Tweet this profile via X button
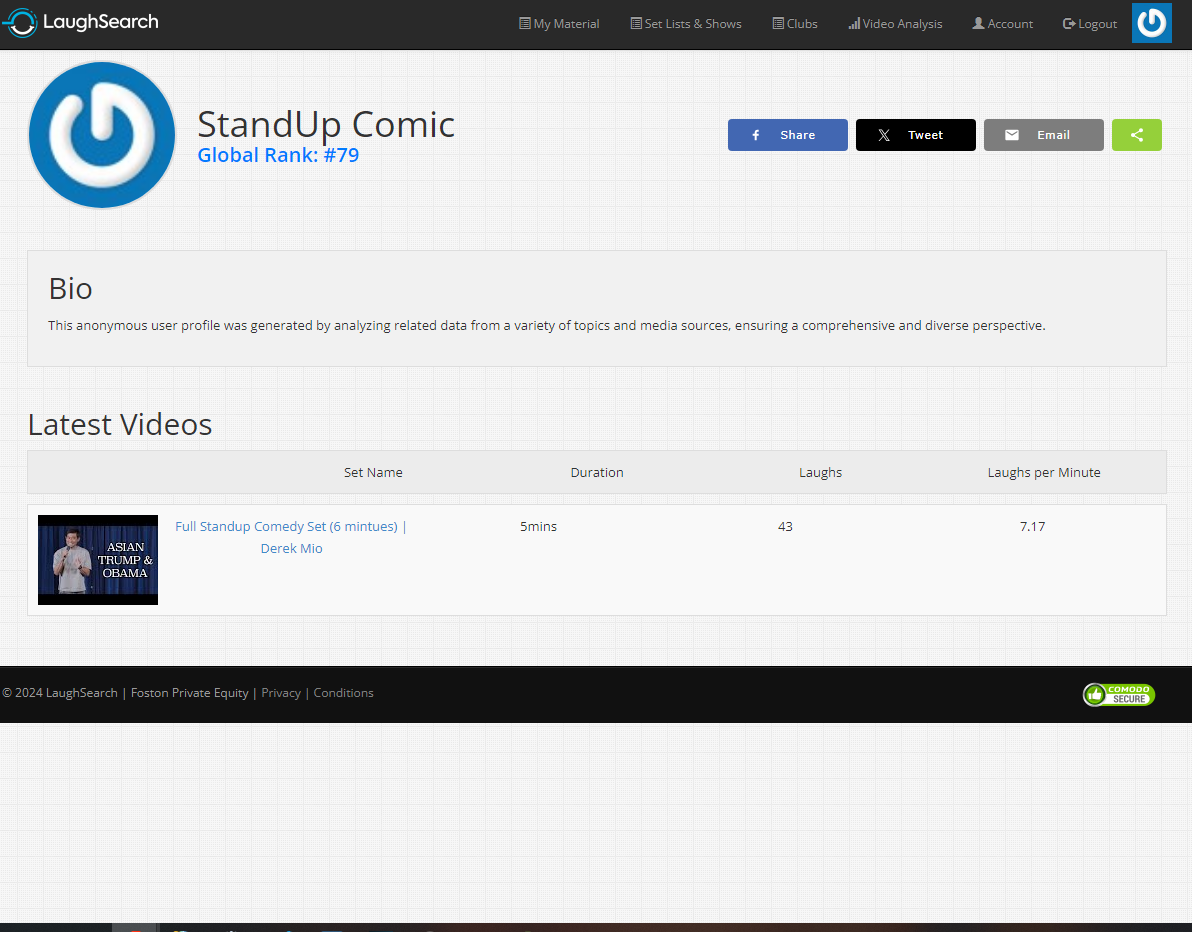Screen dimensions: 1192x932 [x=915, y=135]
